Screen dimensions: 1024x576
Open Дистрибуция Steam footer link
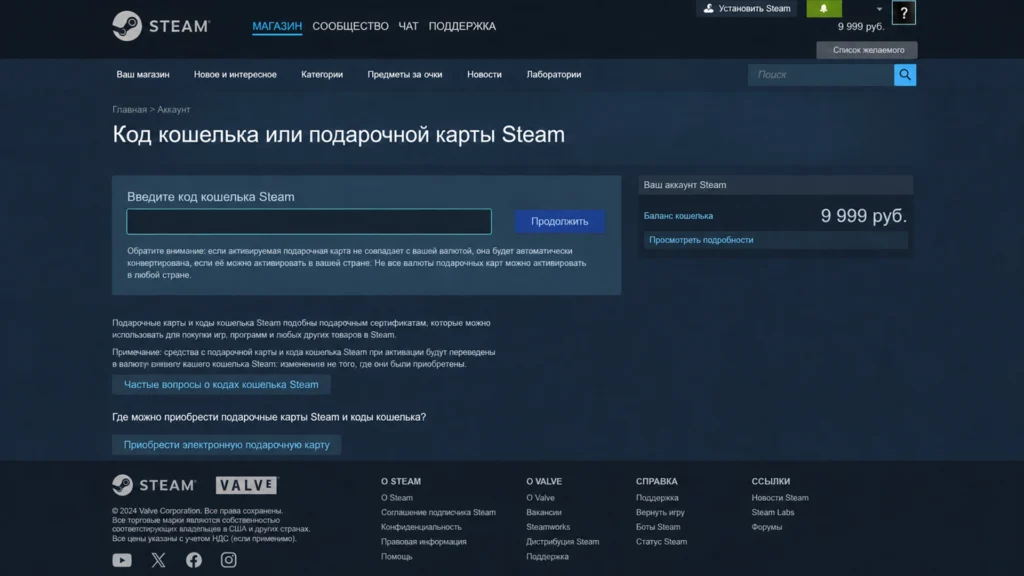(562, 541)
